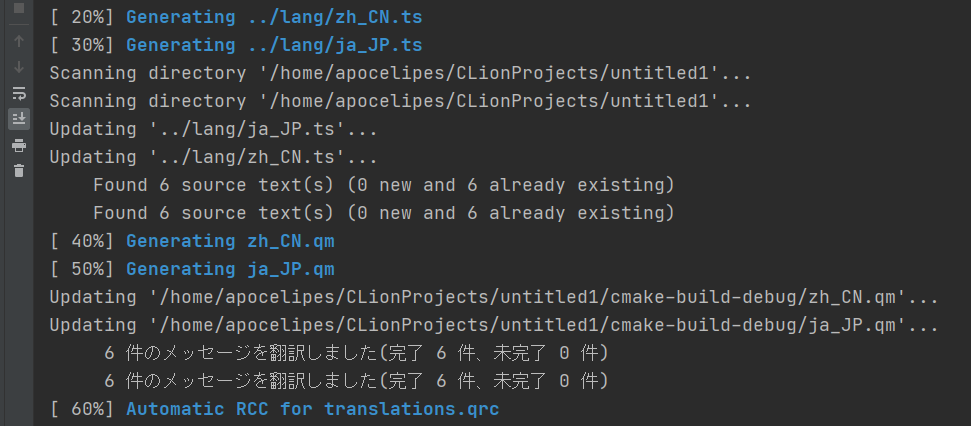Click the Stop build icon

tap(19, 9)
